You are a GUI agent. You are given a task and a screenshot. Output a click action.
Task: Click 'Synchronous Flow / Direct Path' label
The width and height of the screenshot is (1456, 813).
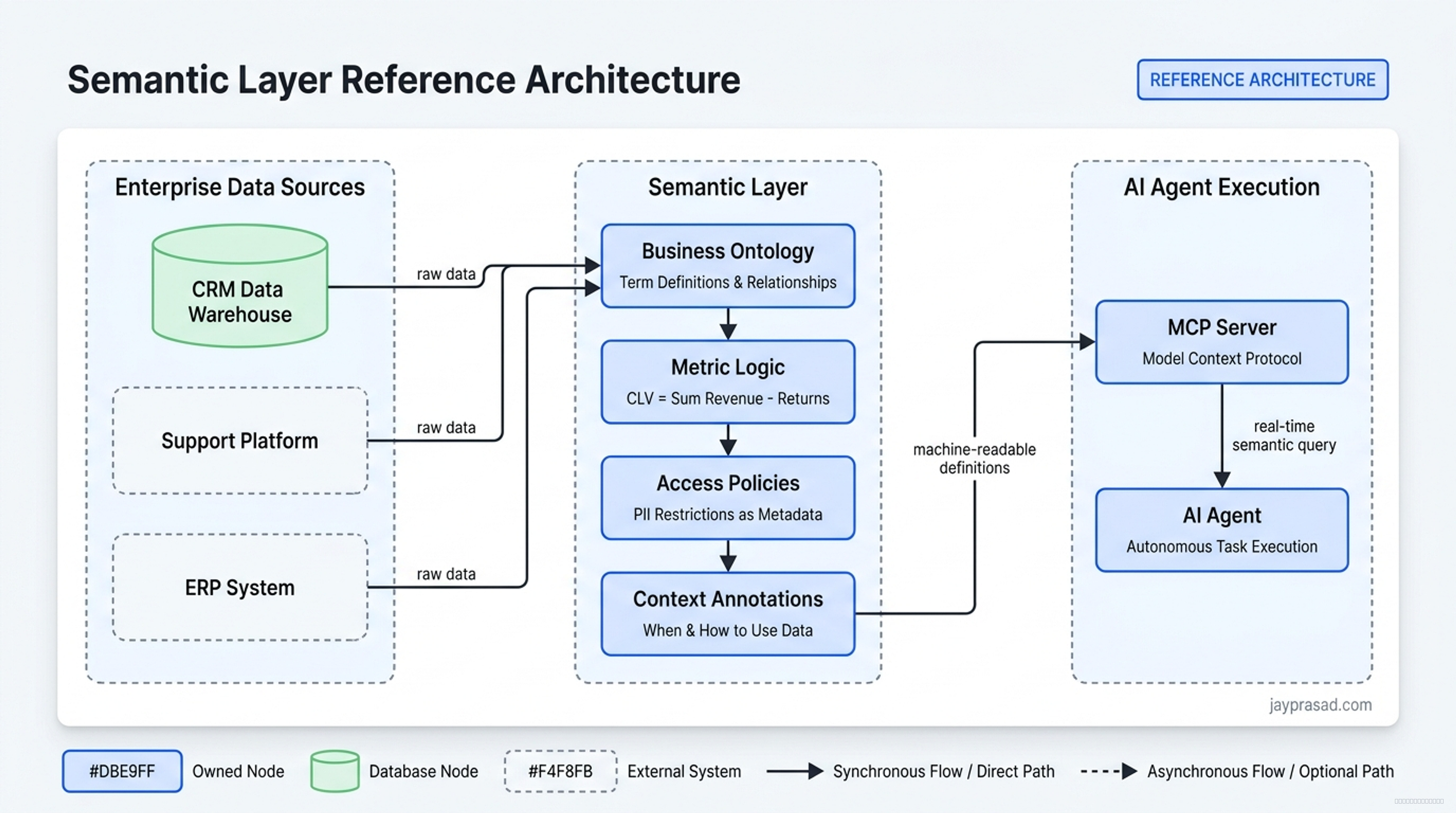click(x=944, y=772)
